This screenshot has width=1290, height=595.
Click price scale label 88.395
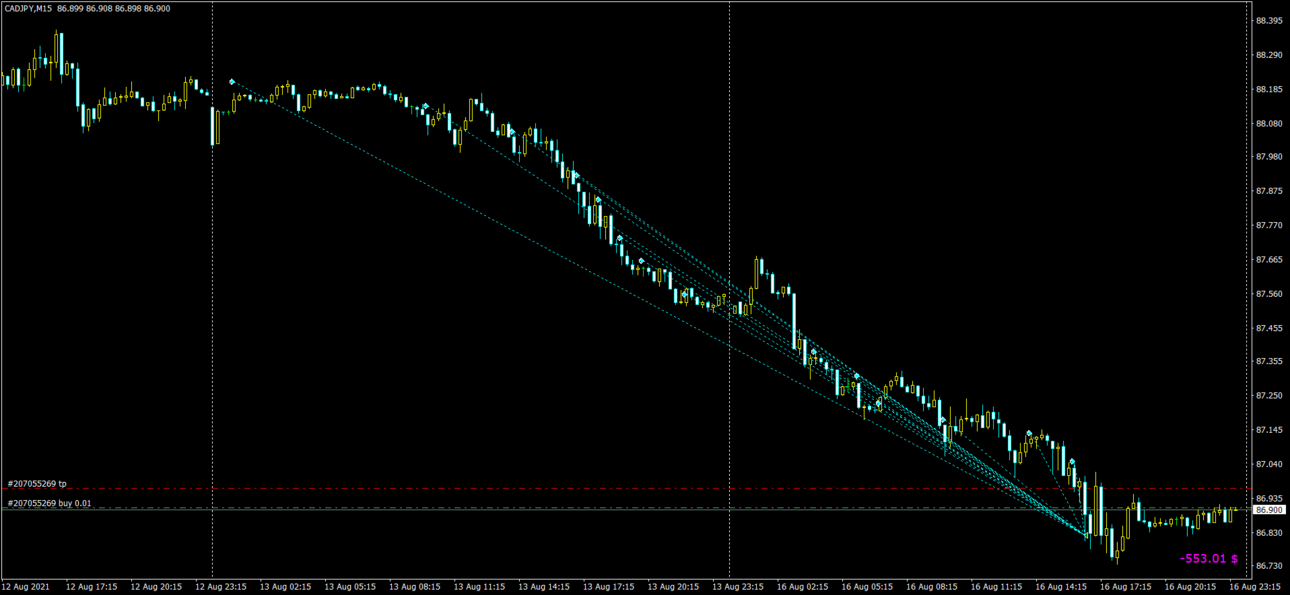[1269, 21]
